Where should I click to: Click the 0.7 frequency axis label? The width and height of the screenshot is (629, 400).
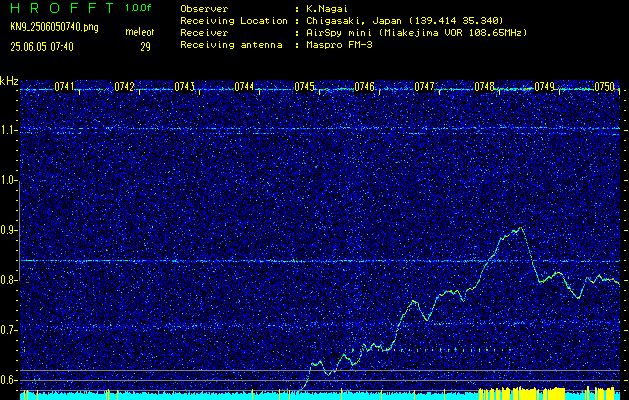click(8, 330)
